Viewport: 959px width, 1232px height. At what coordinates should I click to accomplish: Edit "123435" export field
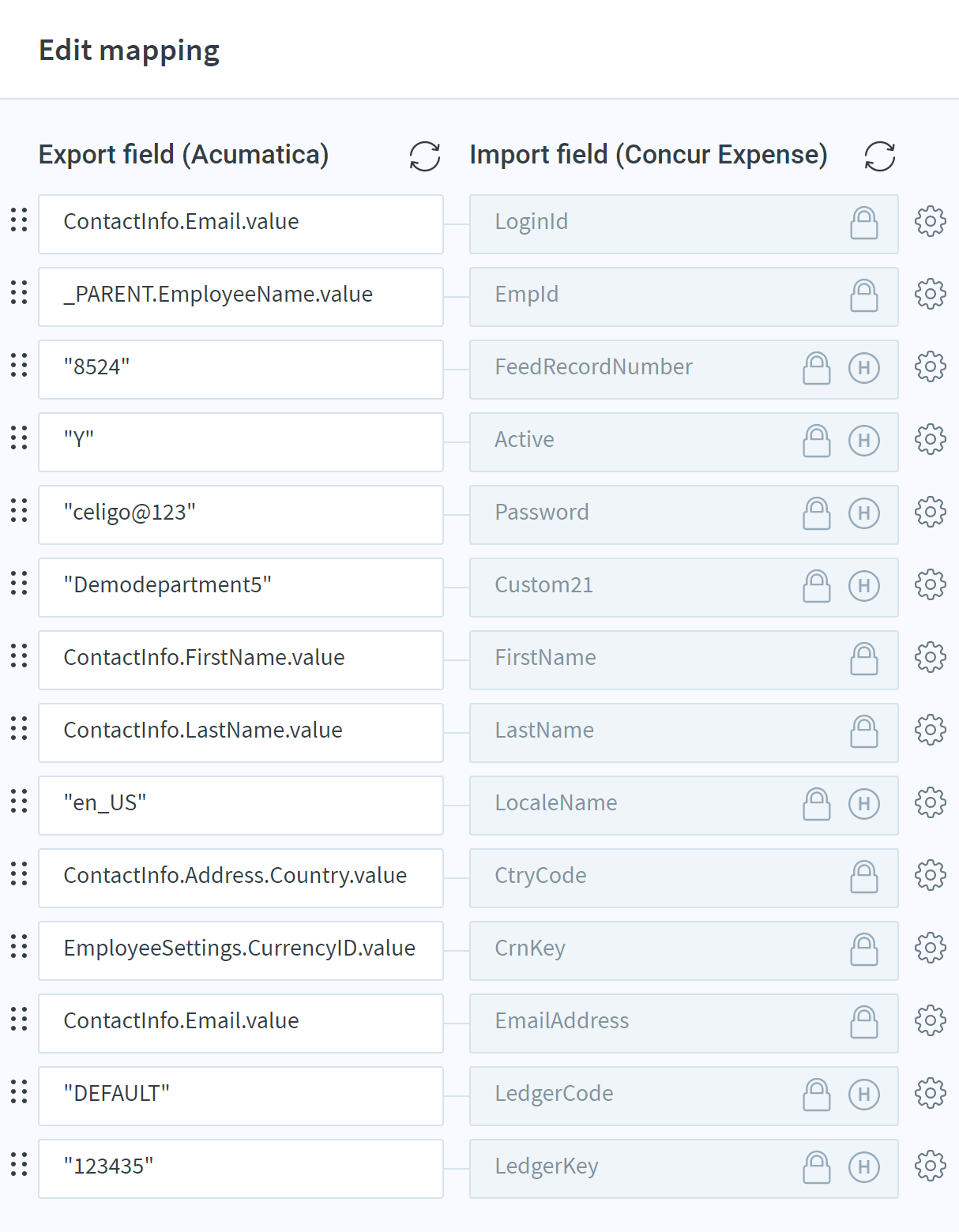pos(241,1169)
